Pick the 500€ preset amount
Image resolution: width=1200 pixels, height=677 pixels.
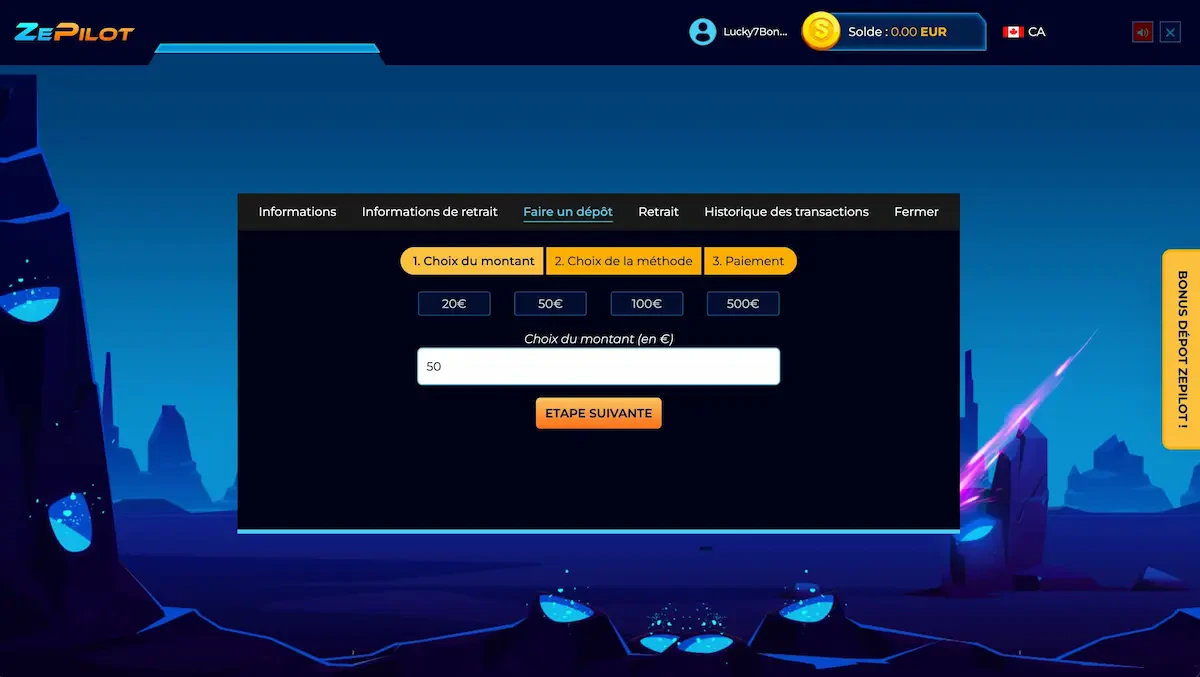(x=743, y=304)
